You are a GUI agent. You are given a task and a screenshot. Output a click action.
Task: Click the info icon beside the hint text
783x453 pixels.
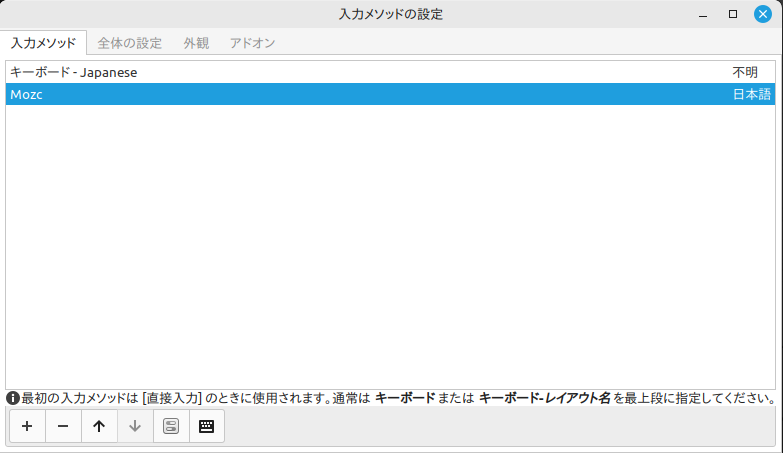click(x=12, y=398)
